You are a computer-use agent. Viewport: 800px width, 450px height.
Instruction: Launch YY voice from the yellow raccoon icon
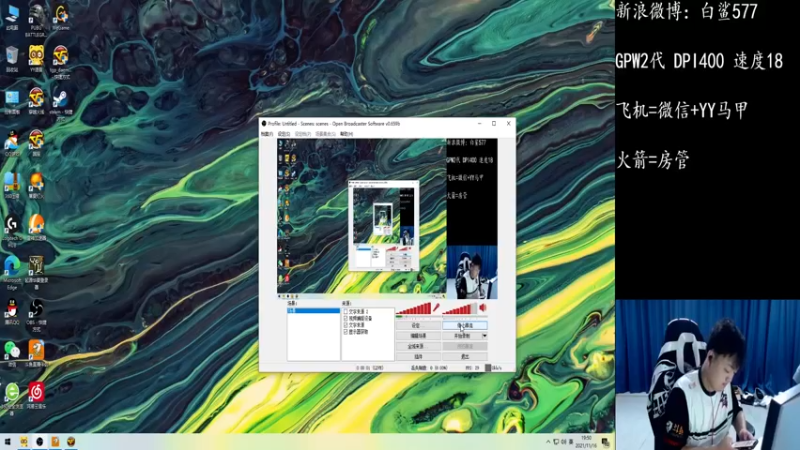tap(36, 59)
